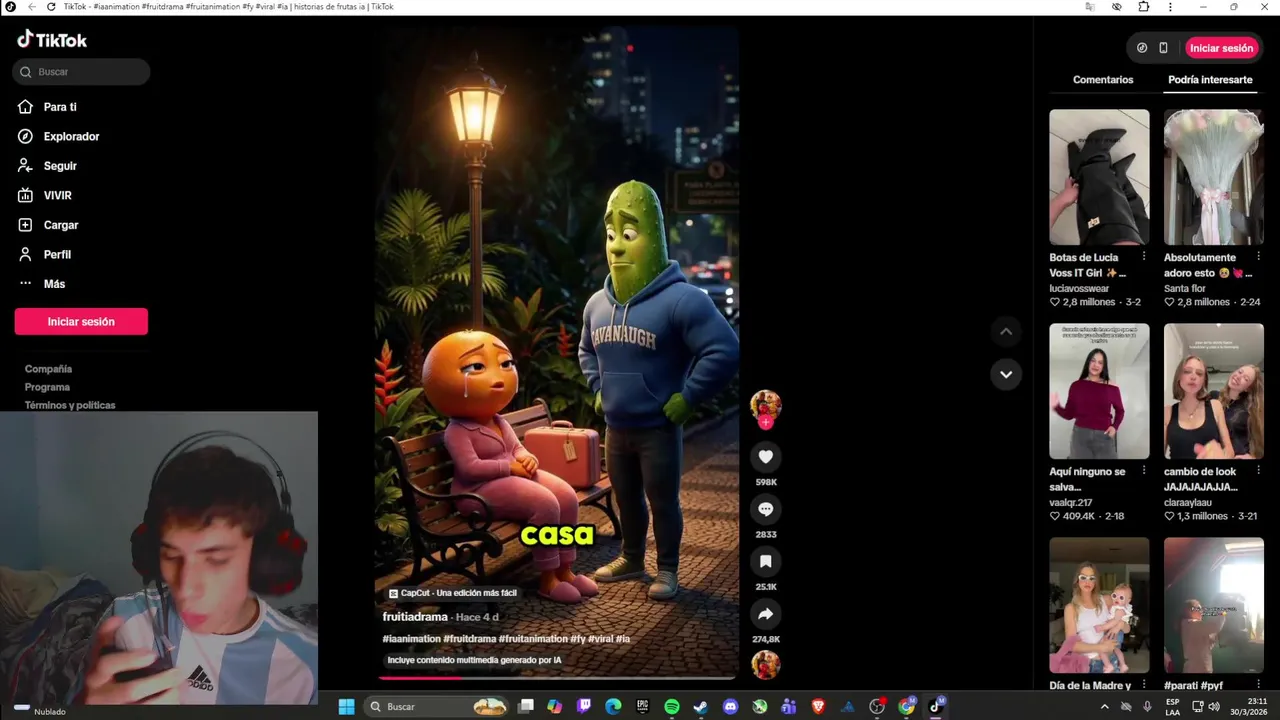Click the translate page icon
The height and width of the screenshot is (720, 1280).
pos(1090,6)
